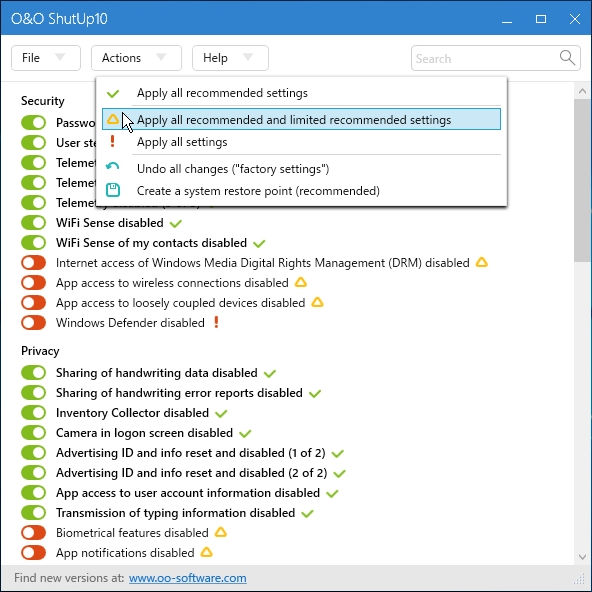
Task: Click the yellow triangle icon in the highlighted menu entry
Action: coord(113,119)
